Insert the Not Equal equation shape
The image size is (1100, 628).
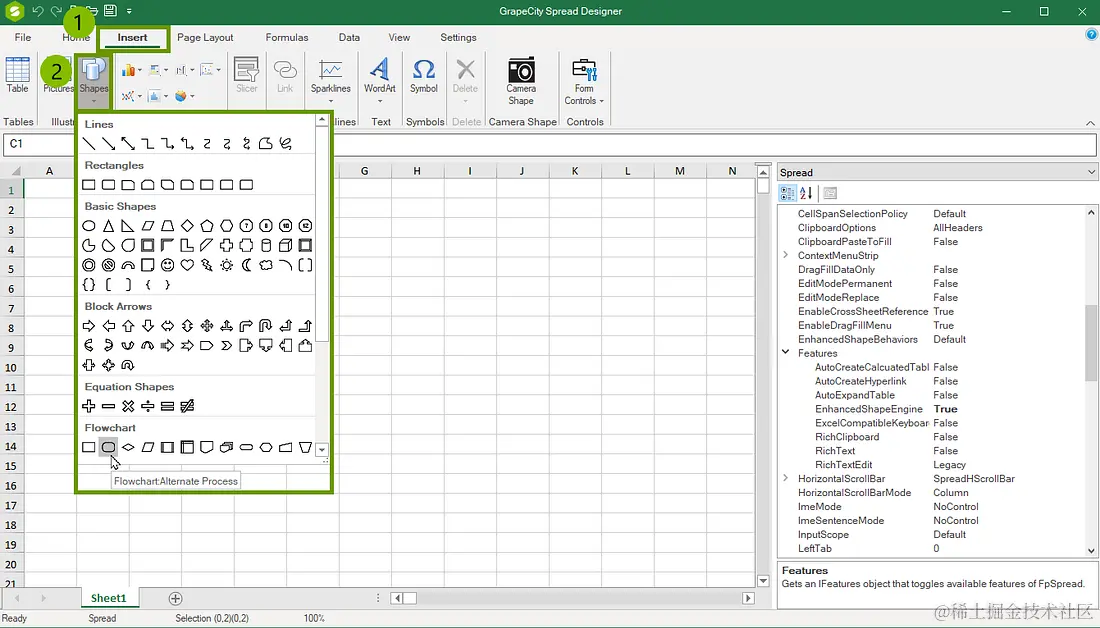[x=187, y=406]
